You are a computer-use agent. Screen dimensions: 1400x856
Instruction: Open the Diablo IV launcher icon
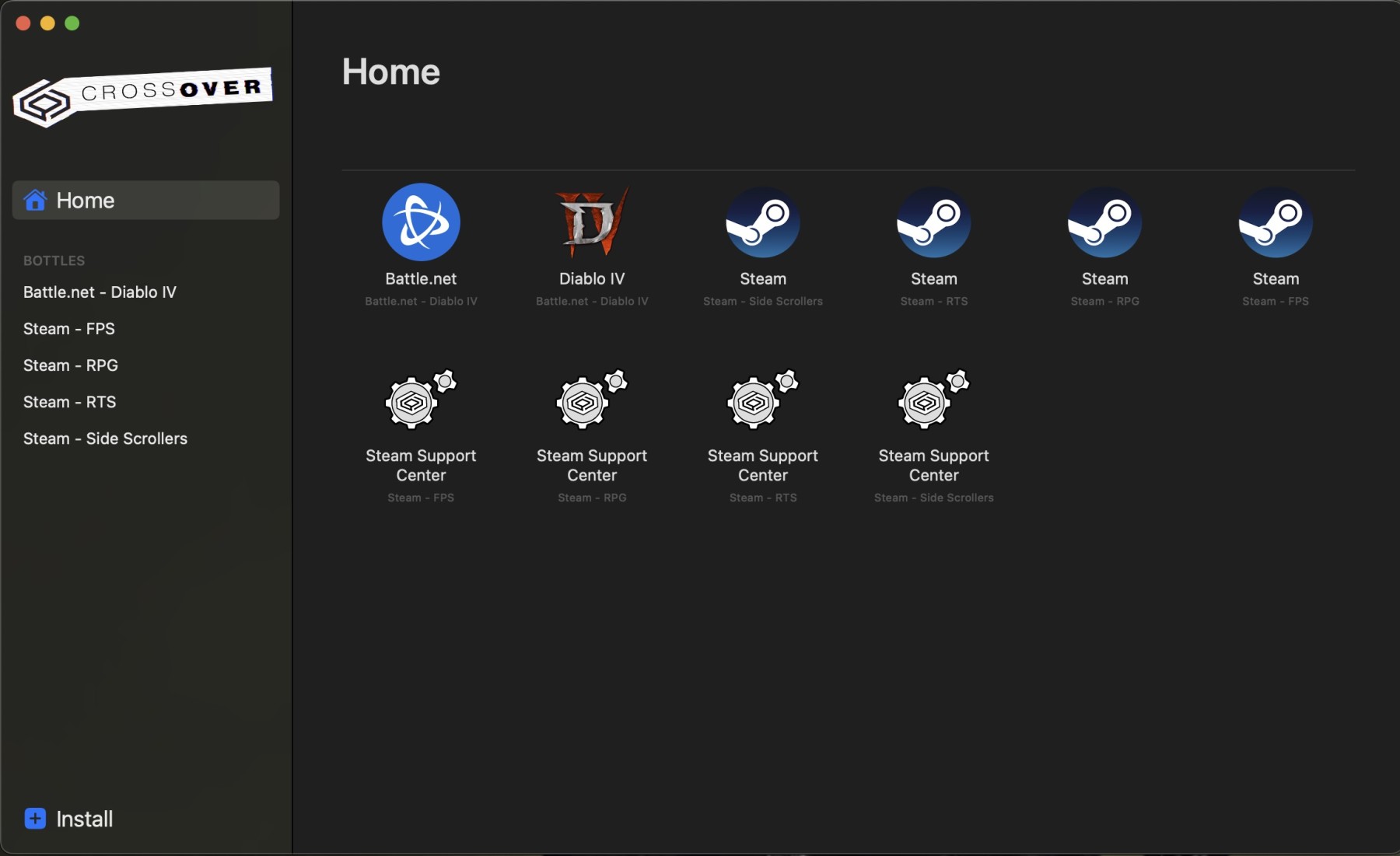tap(592, 222)
